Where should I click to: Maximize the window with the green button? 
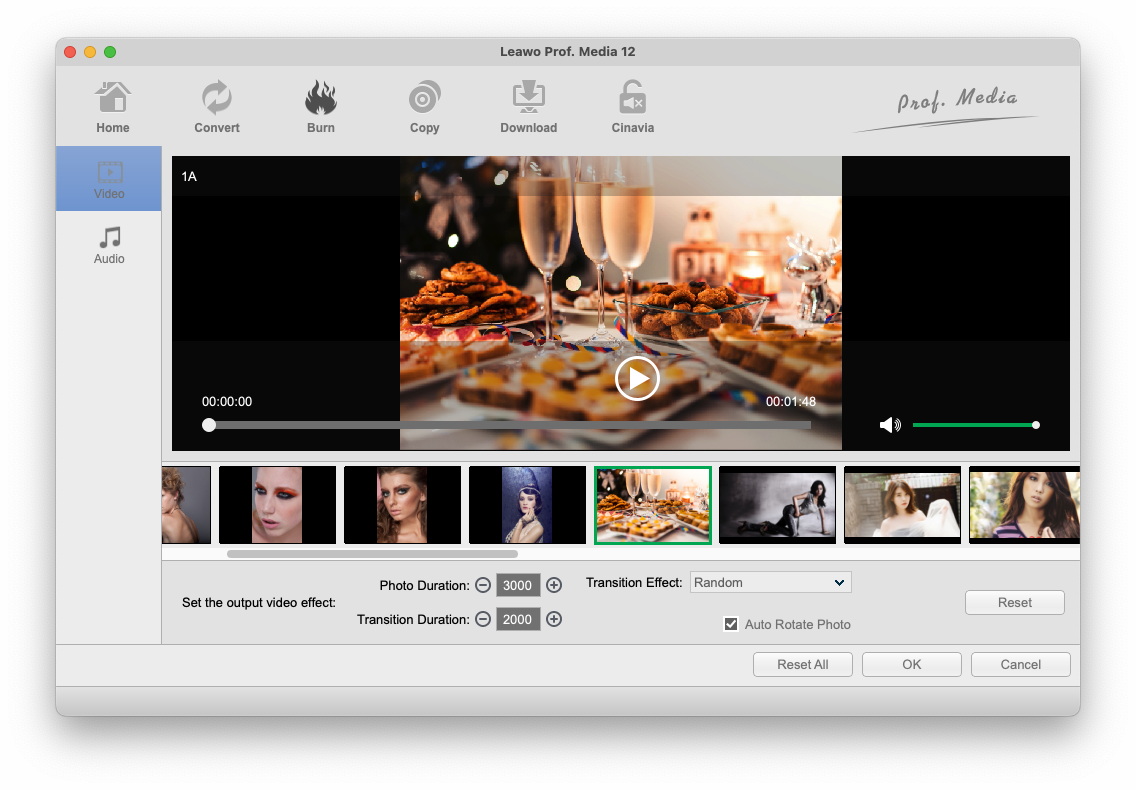(x=110, y=51)
